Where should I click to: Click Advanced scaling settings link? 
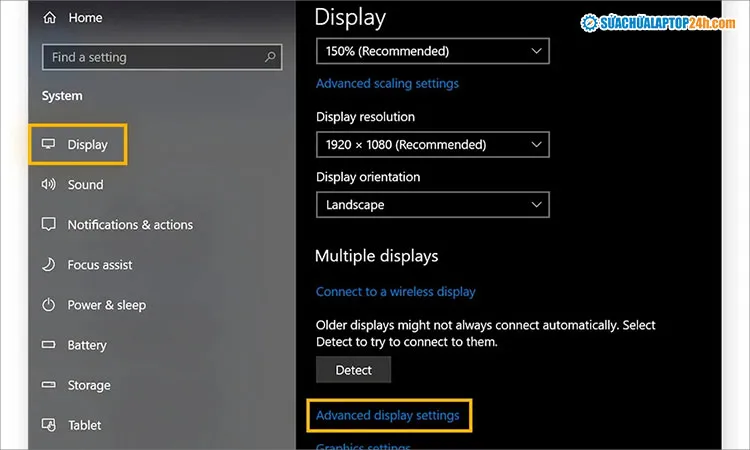click(387, 84)
